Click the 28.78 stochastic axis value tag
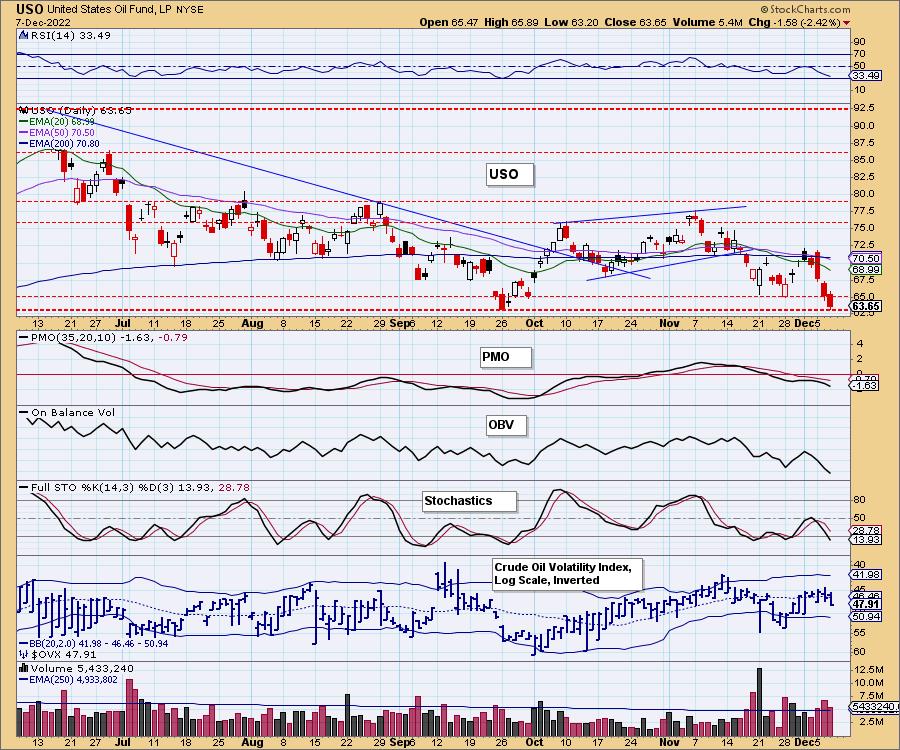Viewport: 900px width, 750px height. click(x=866, y=530)
